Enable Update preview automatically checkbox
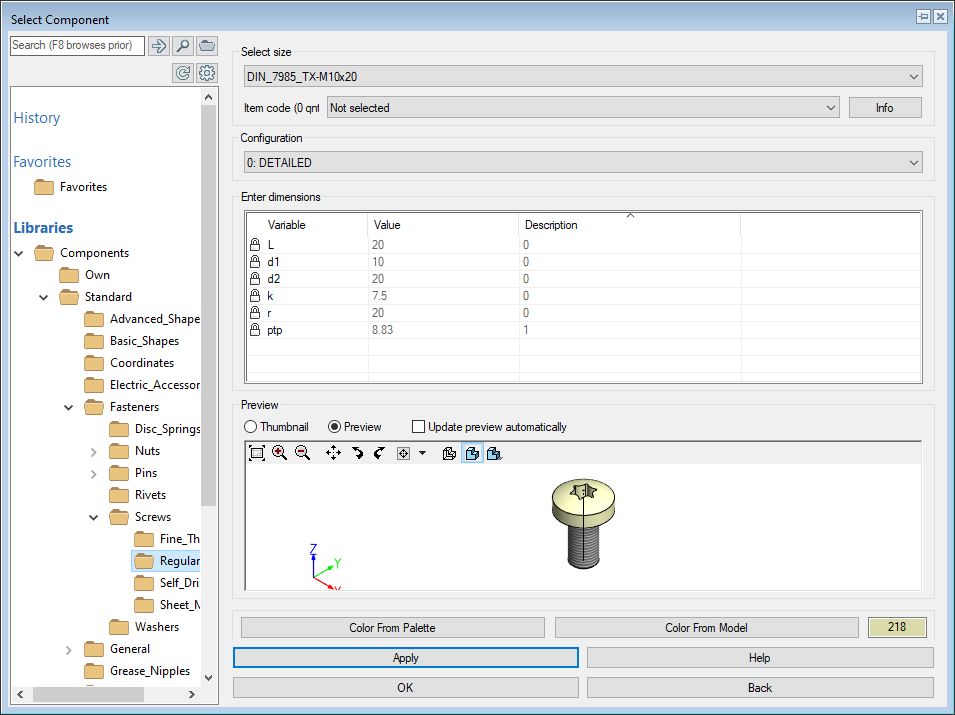This screenshot has height=715, width=955. click(x=419, y=427)
